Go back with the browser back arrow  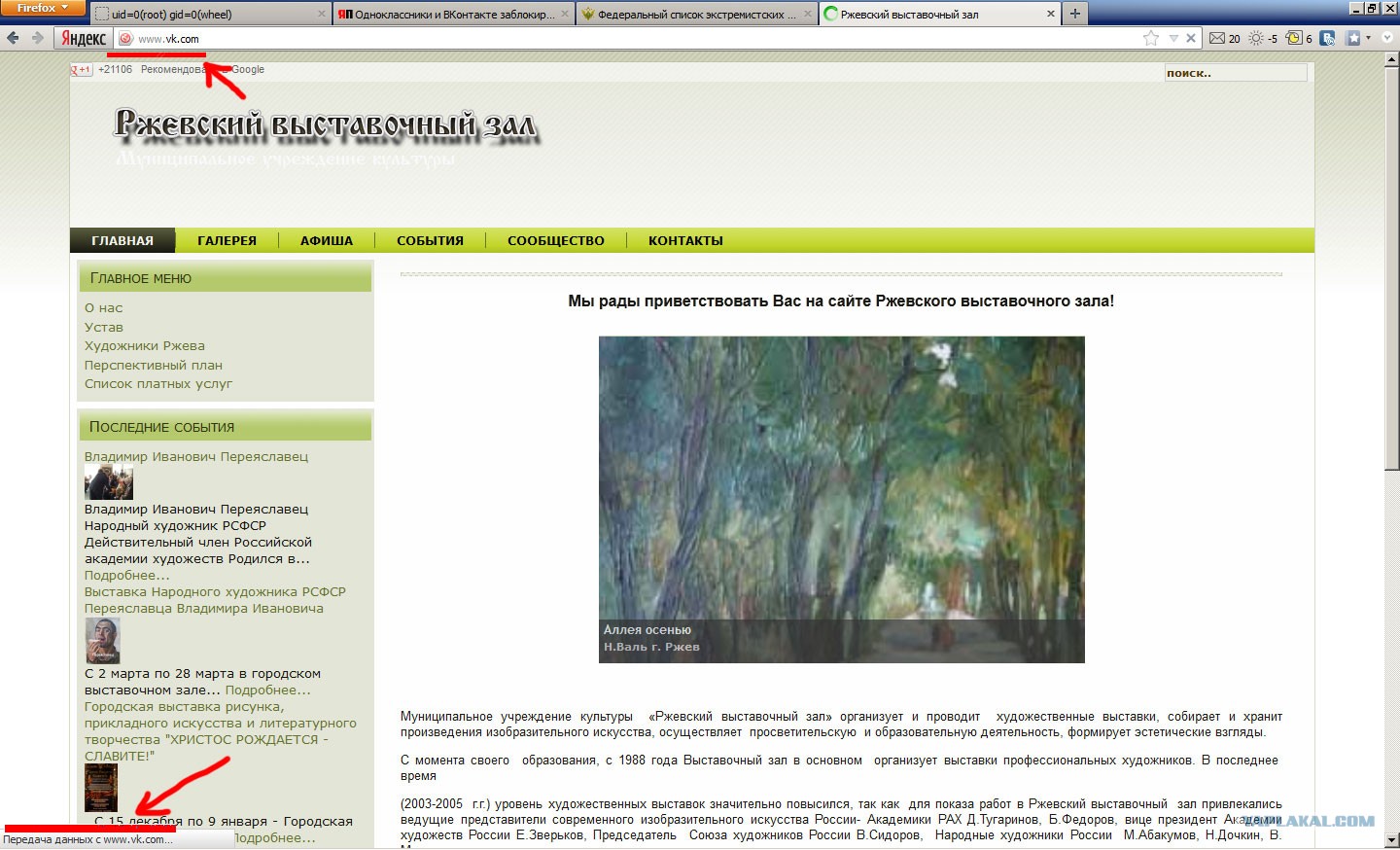13,38
